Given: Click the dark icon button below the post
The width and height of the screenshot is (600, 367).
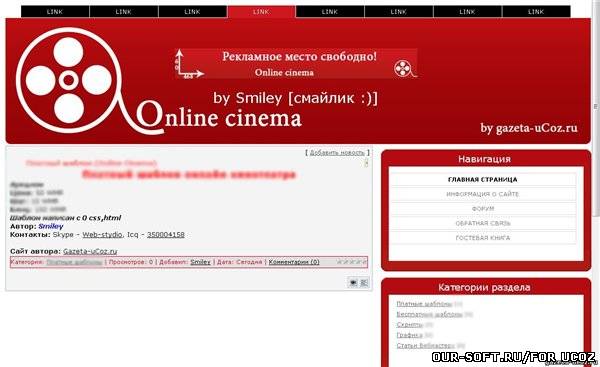Looking at the screenshot, I should pos(353,282).
